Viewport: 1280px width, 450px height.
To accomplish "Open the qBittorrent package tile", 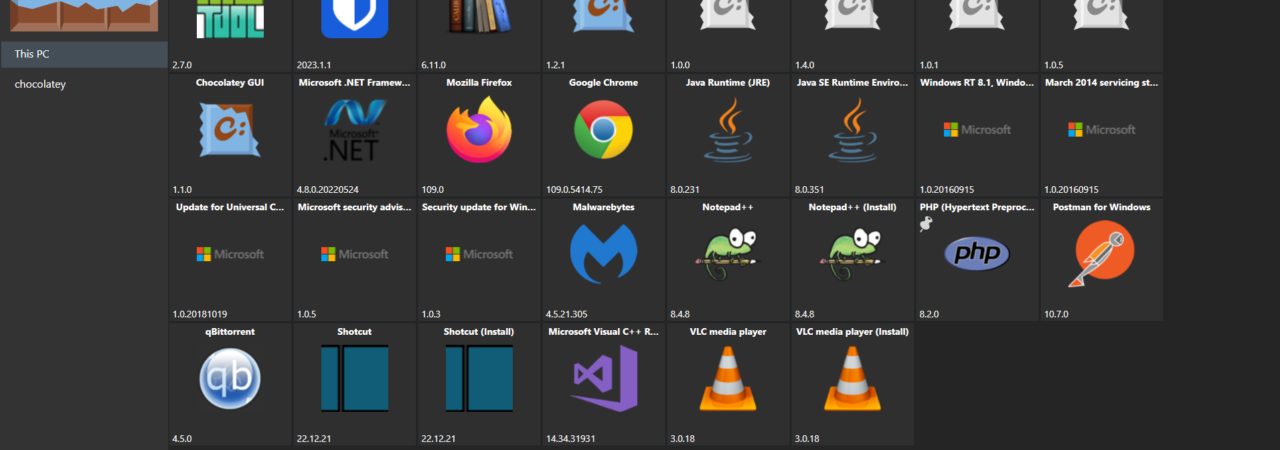I will [230, 379].
